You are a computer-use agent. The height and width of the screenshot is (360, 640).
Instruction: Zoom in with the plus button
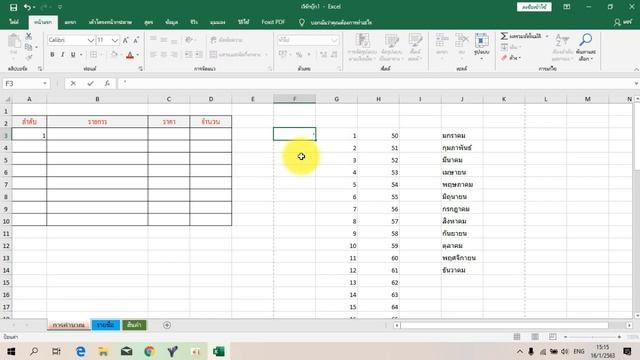click(619, 337)
